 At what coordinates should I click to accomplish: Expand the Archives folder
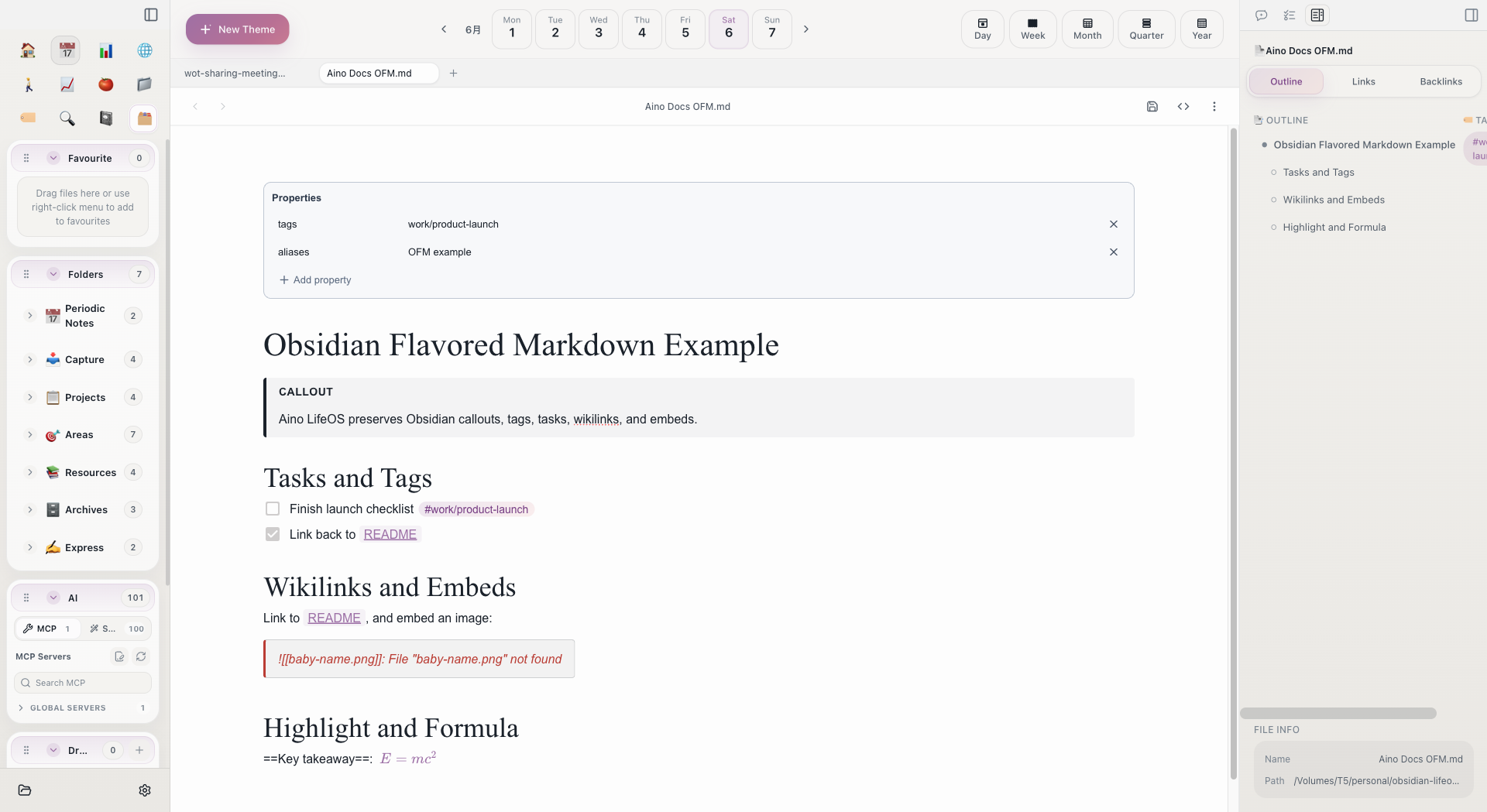30,509
